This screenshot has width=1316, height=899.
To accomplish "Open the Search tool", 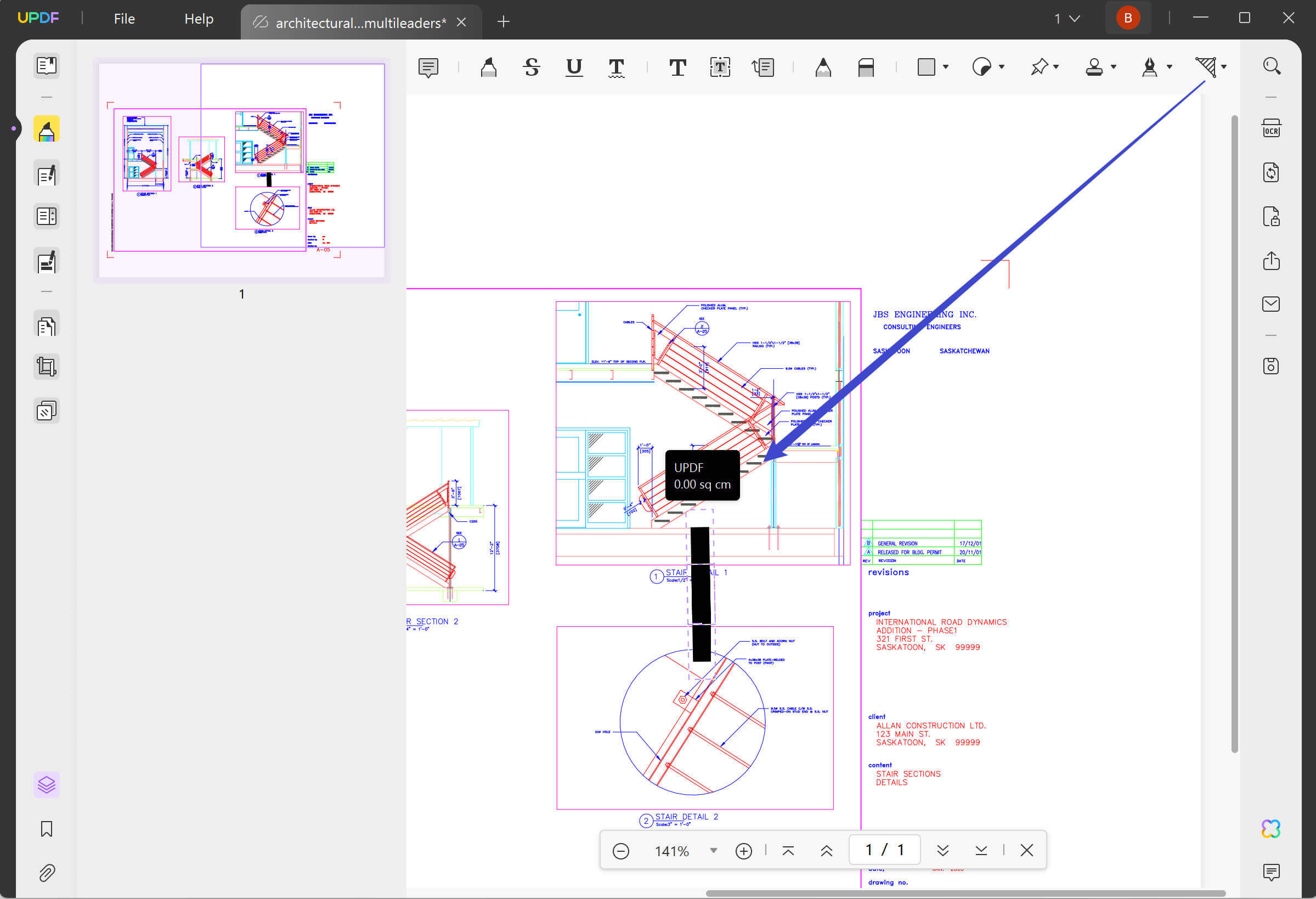I will 1271,66.
